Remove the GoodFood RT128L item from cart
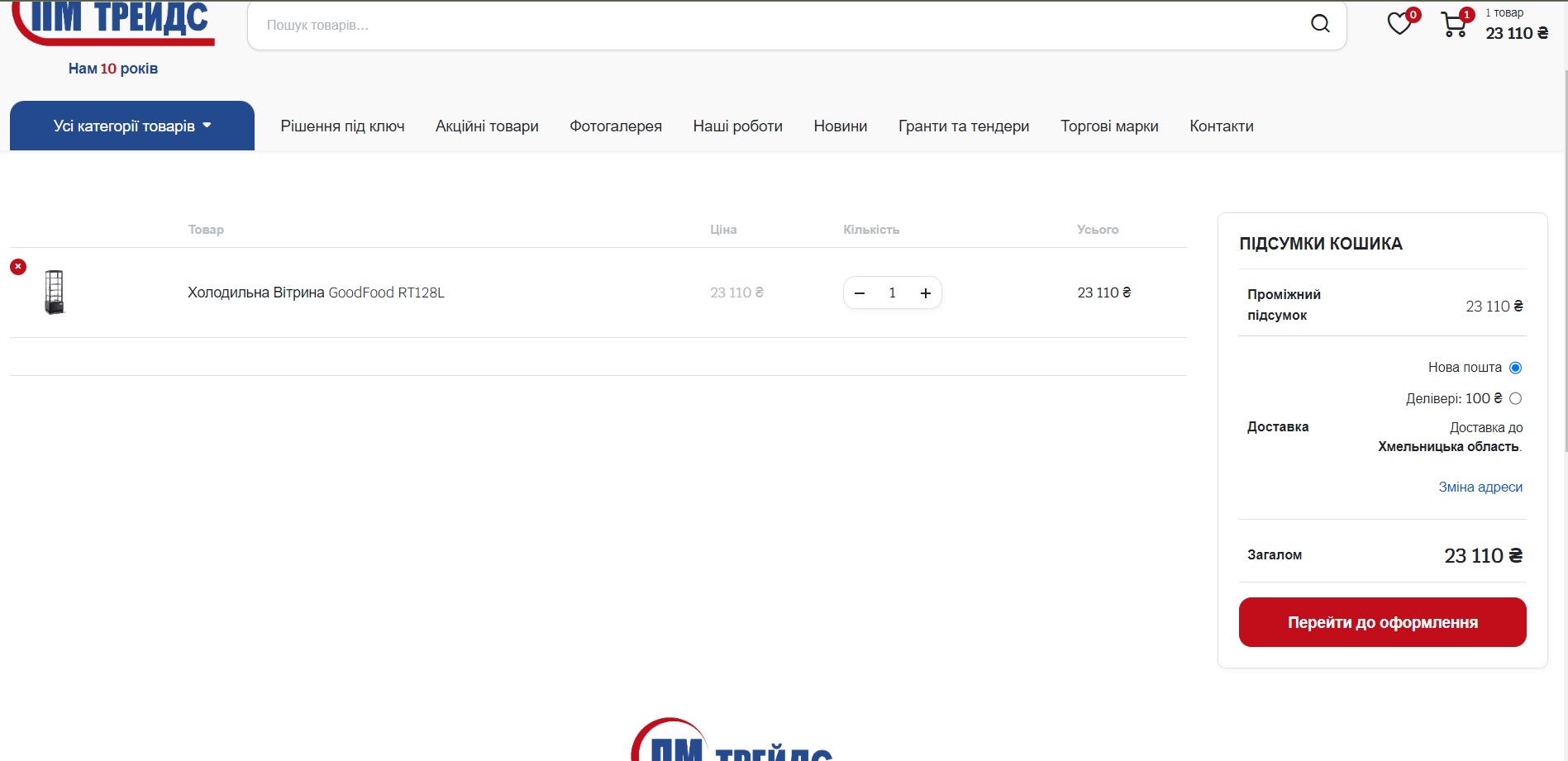This screenshot has height=761, width=1568. [x=18, y=267]
